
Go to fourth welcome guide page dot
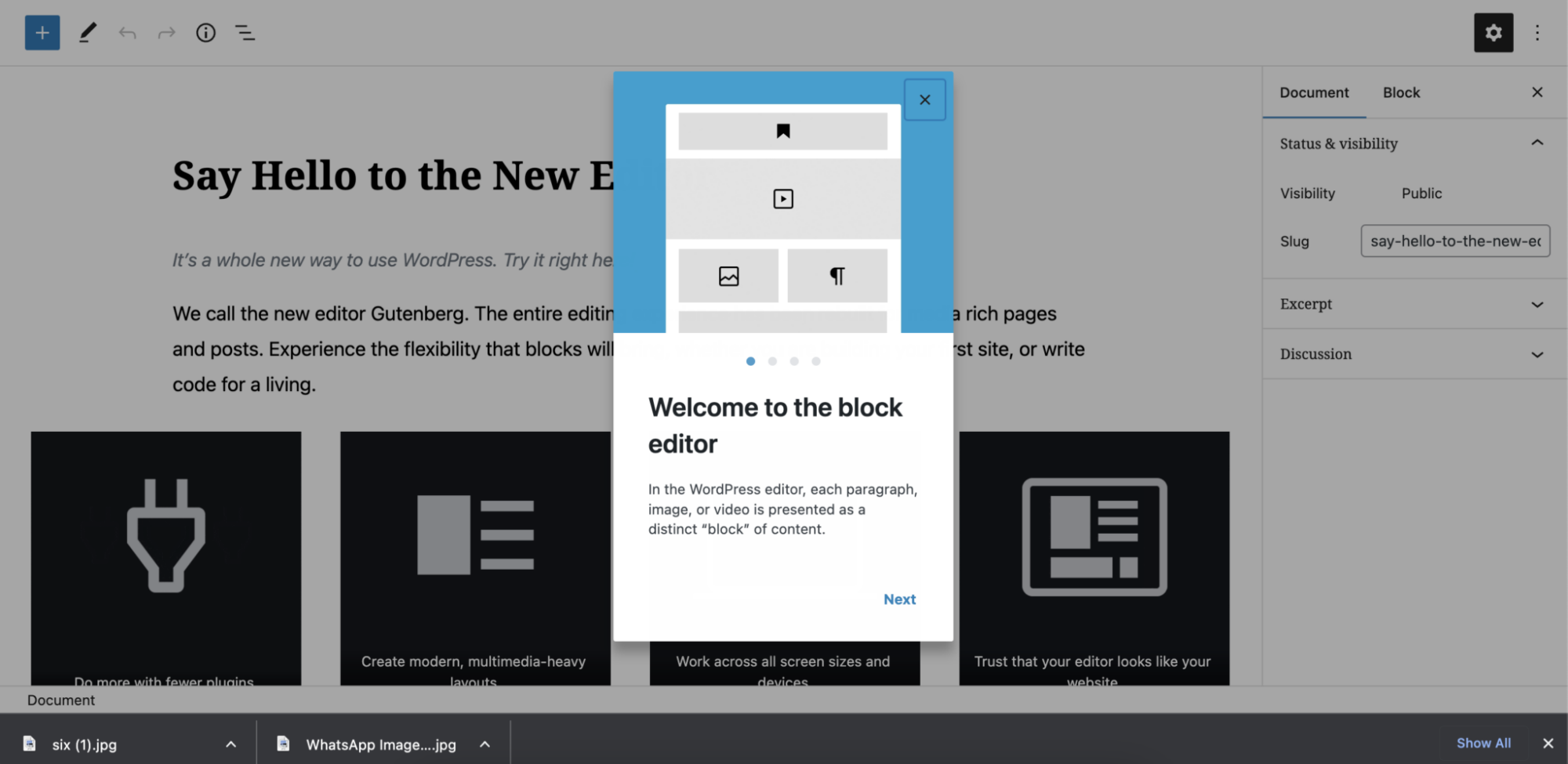(x=816, y=361)
